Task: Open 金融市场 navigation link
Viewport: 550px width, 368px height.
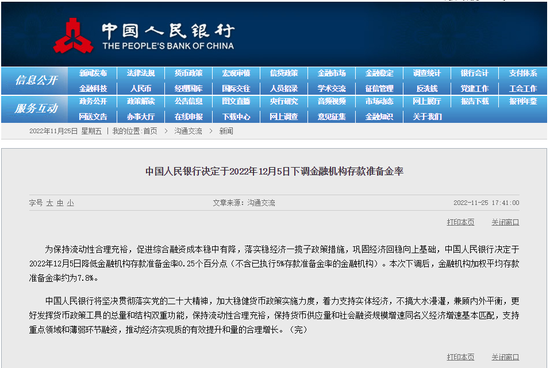Action: pos(332,73)
